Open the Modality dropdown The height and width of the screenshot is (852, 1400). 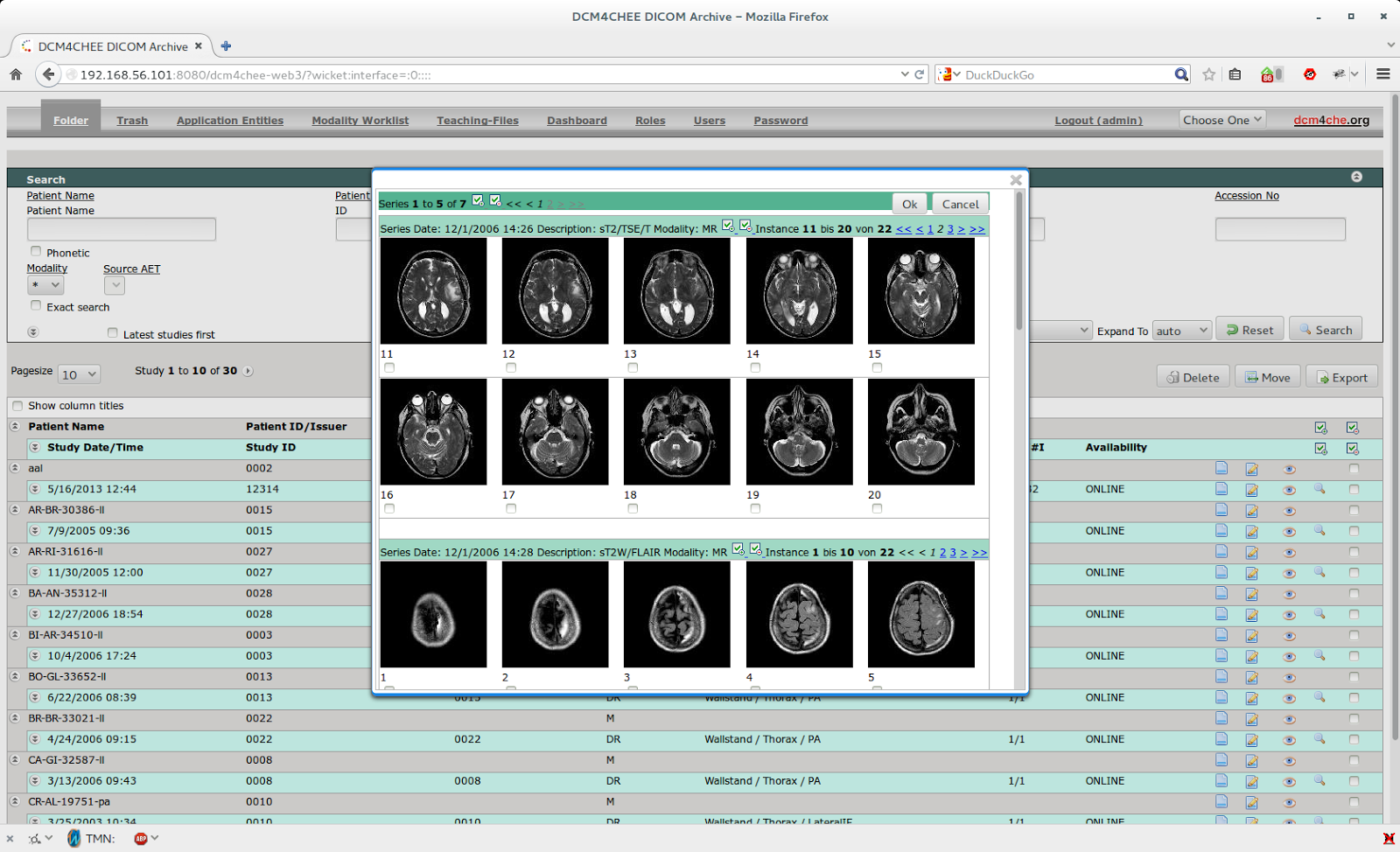[45, 285]
